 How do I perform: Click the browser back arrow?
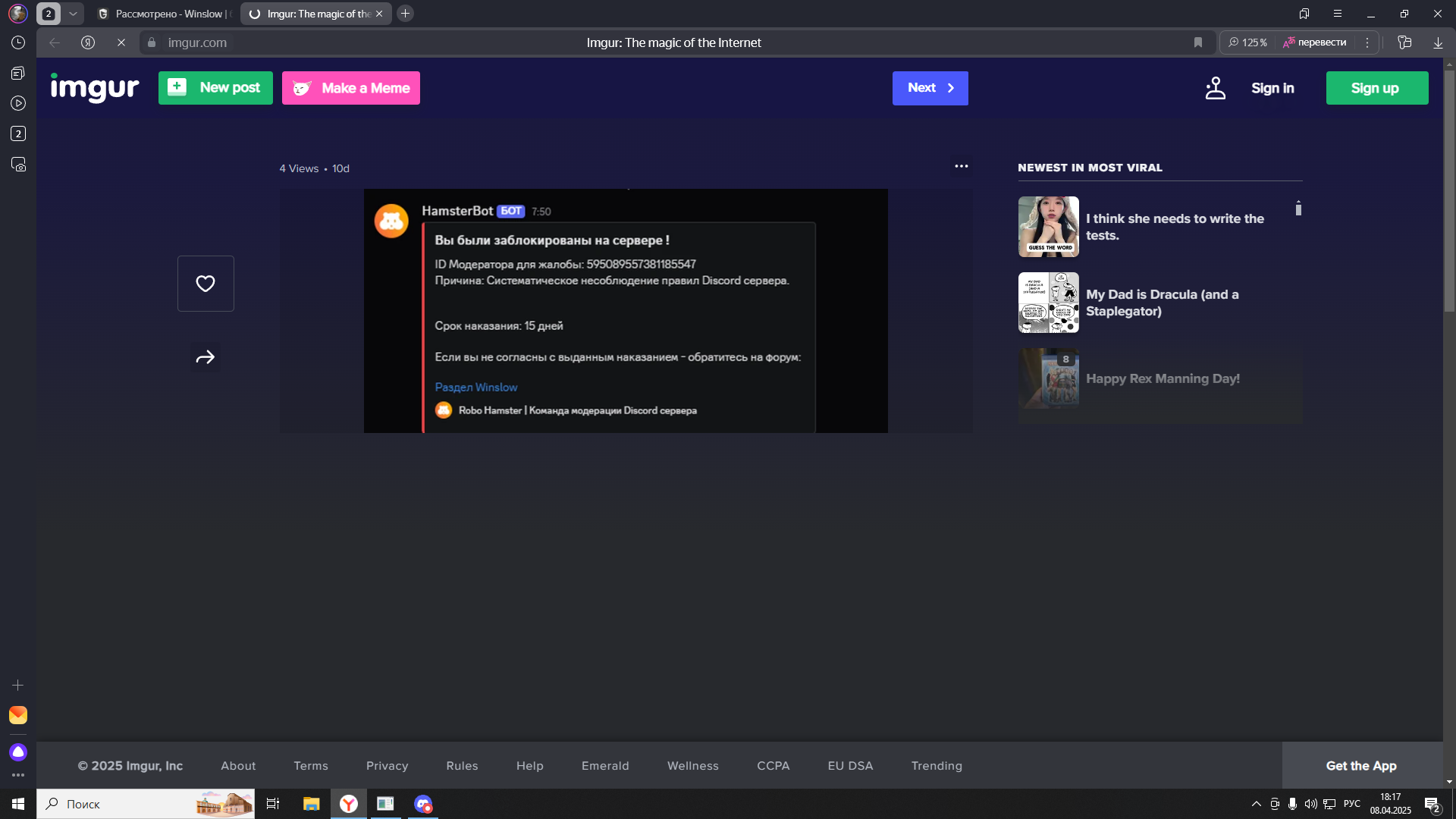point(55,42)
